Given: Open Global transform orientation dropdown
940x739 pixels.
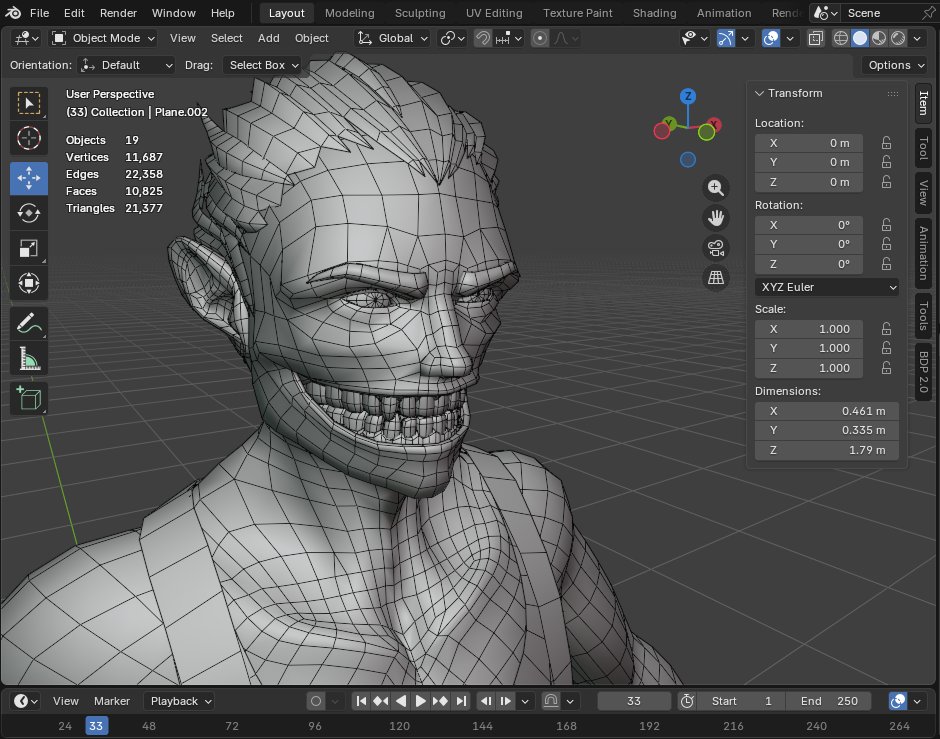Looking at the screenshot, I should tap(392, 38).
